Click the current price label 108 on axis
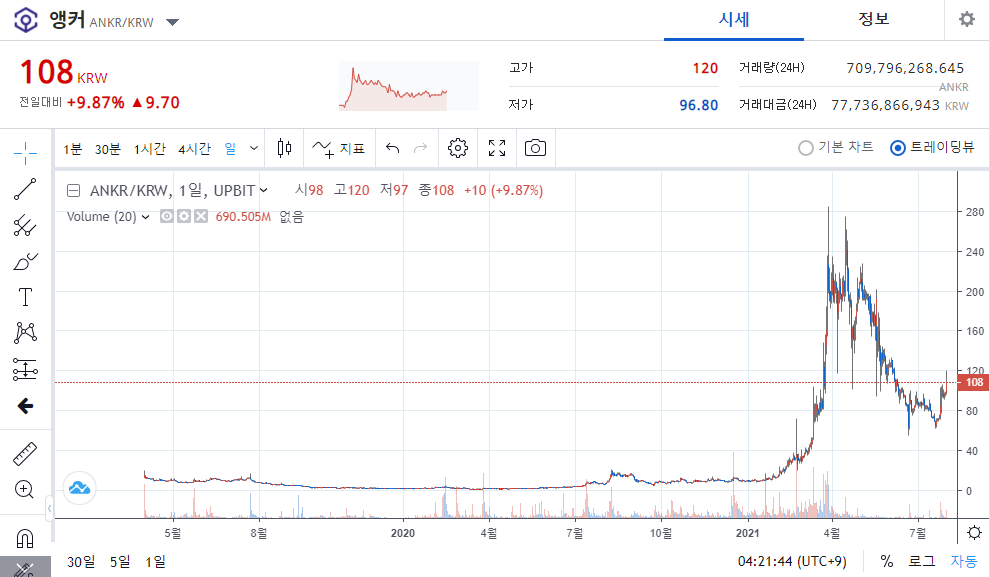This screenshot has height=577, width=990. tap(974, 382)
